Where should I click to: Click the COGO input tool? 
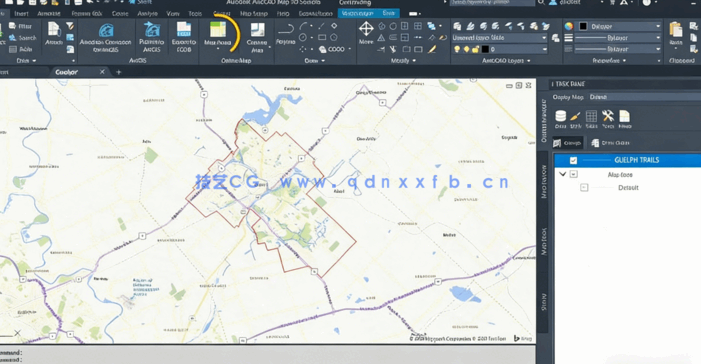pos(332,49)
